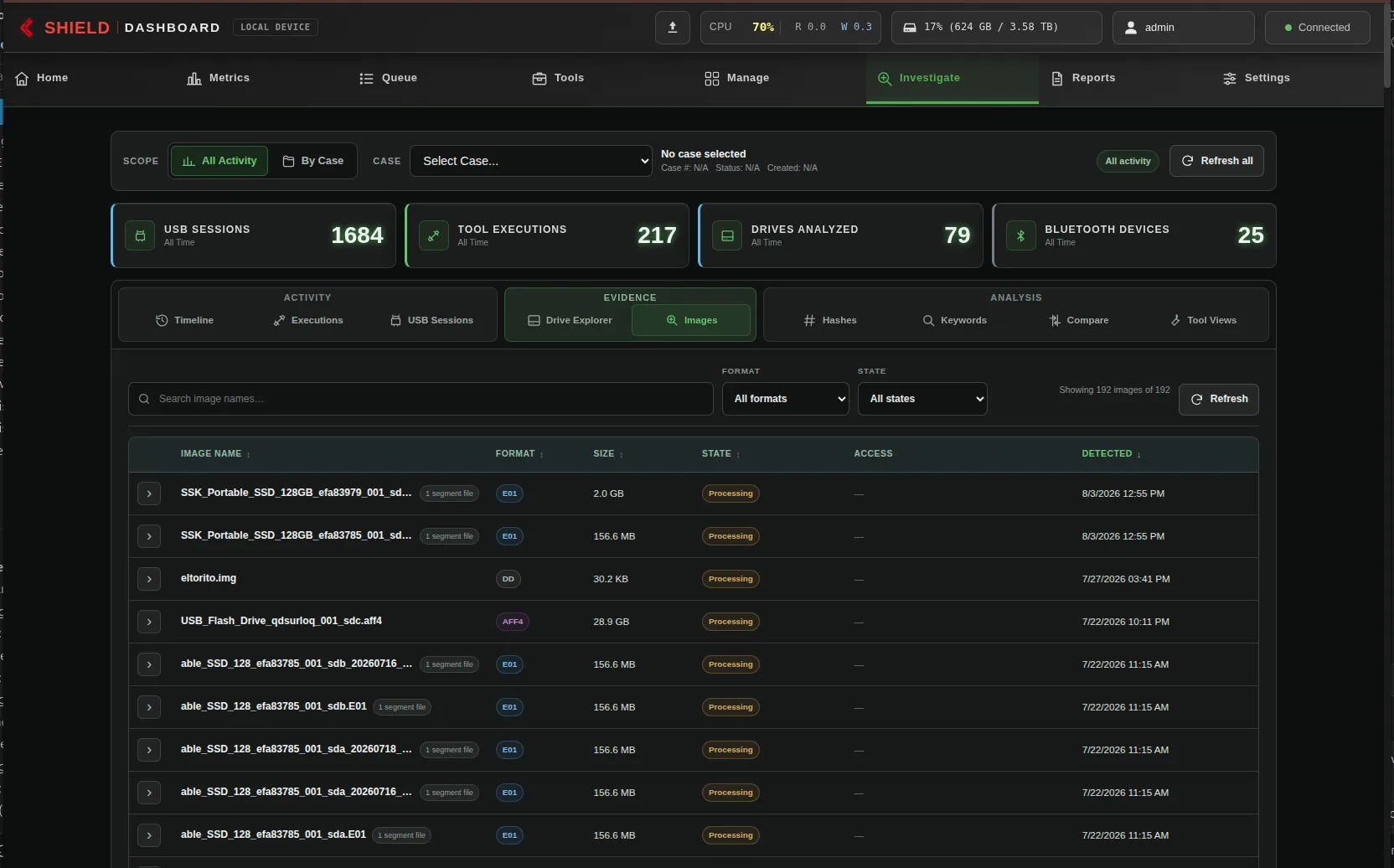The height and width of the screenshot is (868, 1394).
Task: Click the Refresh images button
Action: [x=1219, y=399]
